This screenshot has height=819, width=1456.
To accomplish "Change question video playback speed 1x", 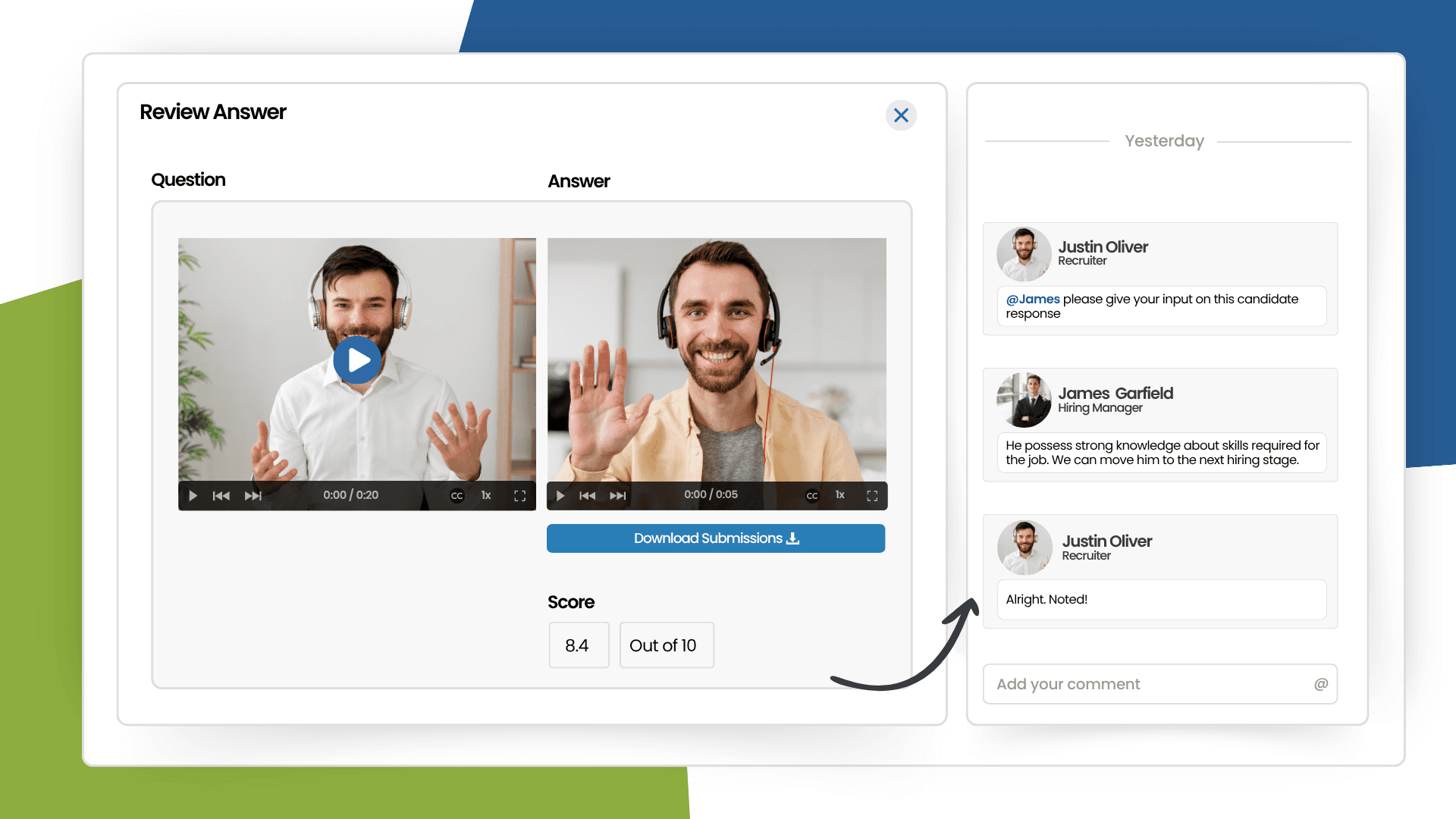I will 486,495.
